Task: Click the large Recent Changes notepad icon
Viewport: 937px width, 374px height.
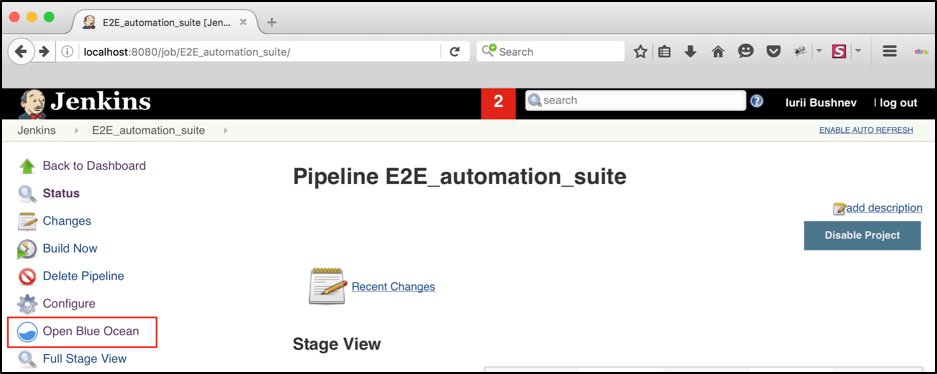Action: [327, 286]
